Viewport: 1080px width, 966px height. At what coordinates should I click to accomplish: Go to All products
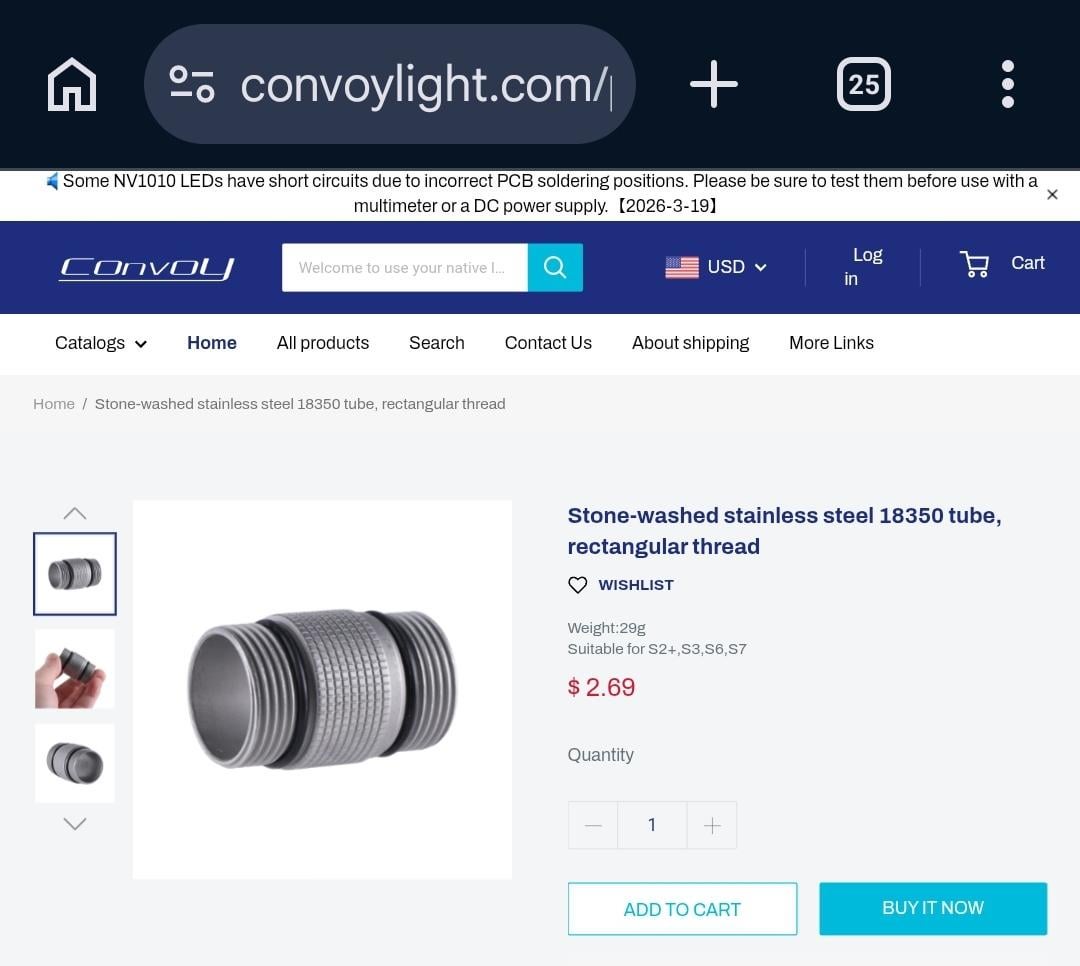coord(323,343)
